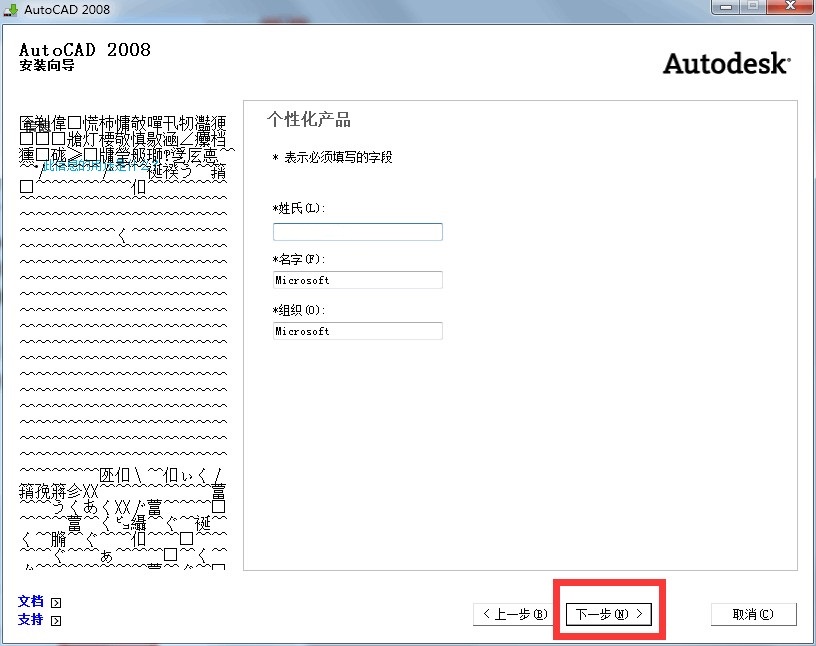Click the arrow icon beside 文档
This screenshot has height=646, width=816.
pyautogui.click(x=56, y=602)
